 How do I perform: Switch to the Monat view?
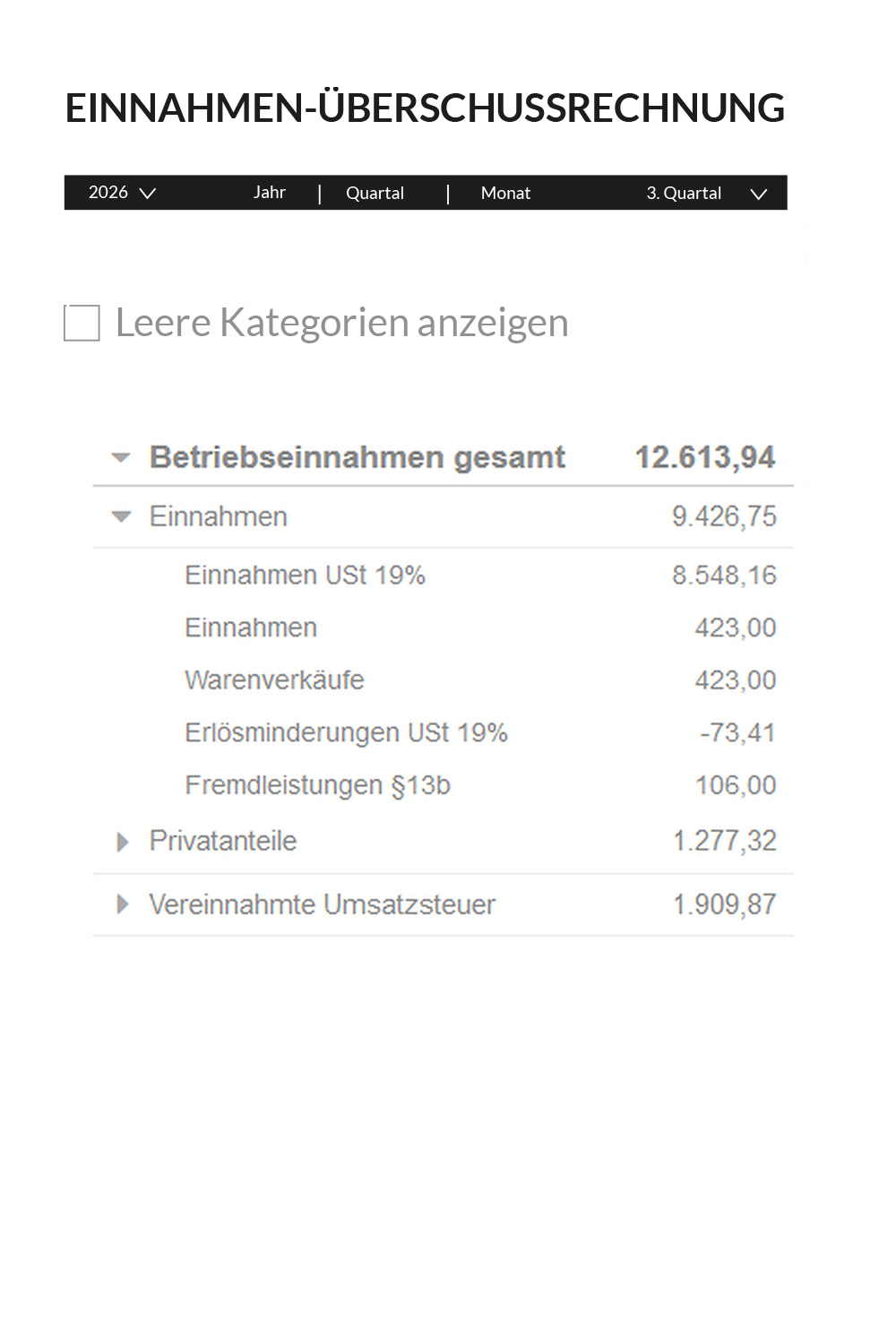click(x=505, y=194)
